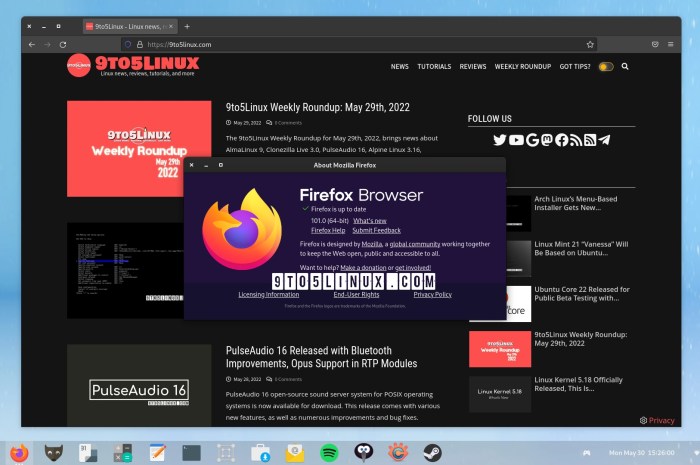Click the address bar URL field

tap(357, 45)
